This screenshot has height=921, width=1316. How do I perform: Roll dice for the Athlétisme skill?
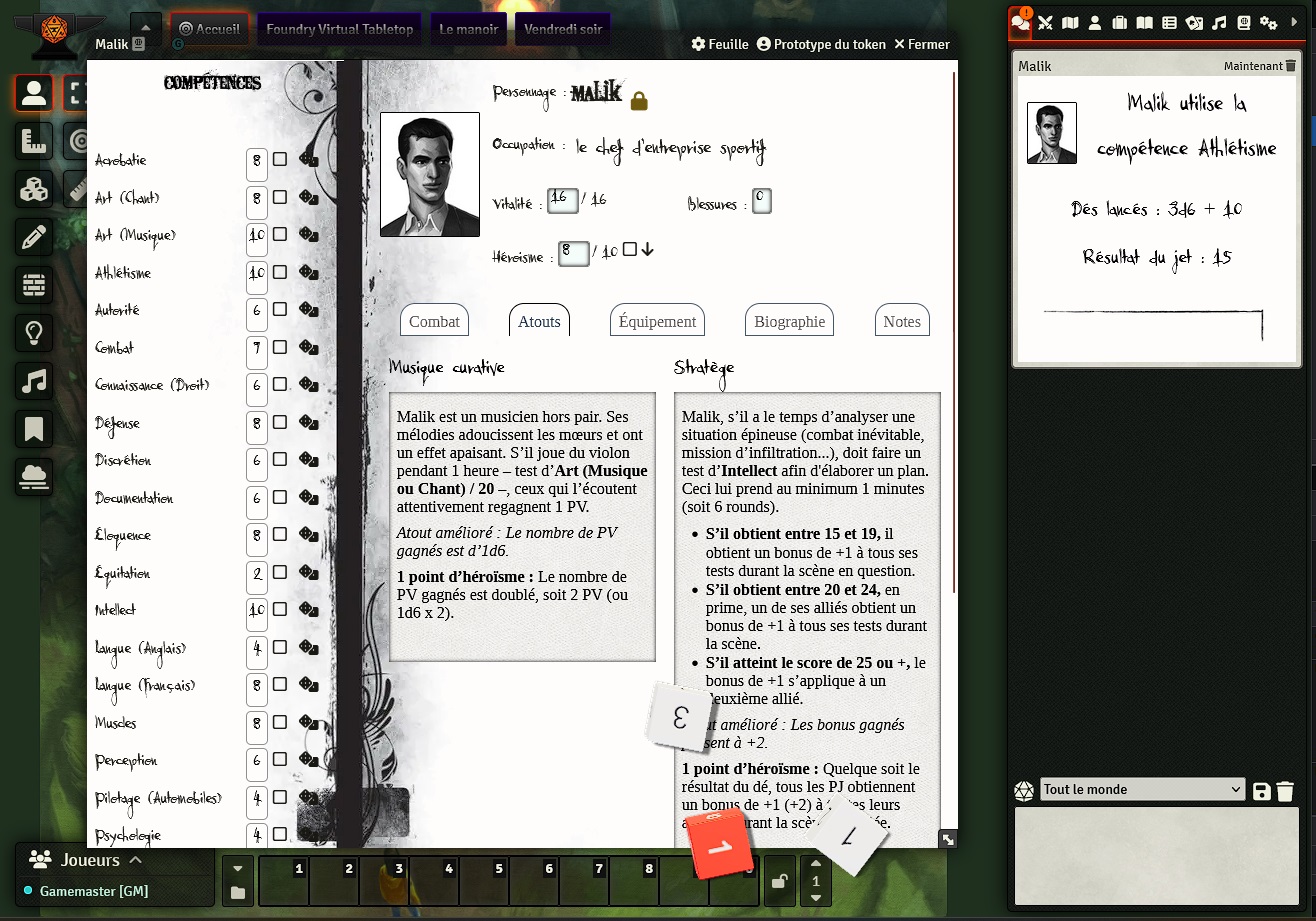coord(308,273)
